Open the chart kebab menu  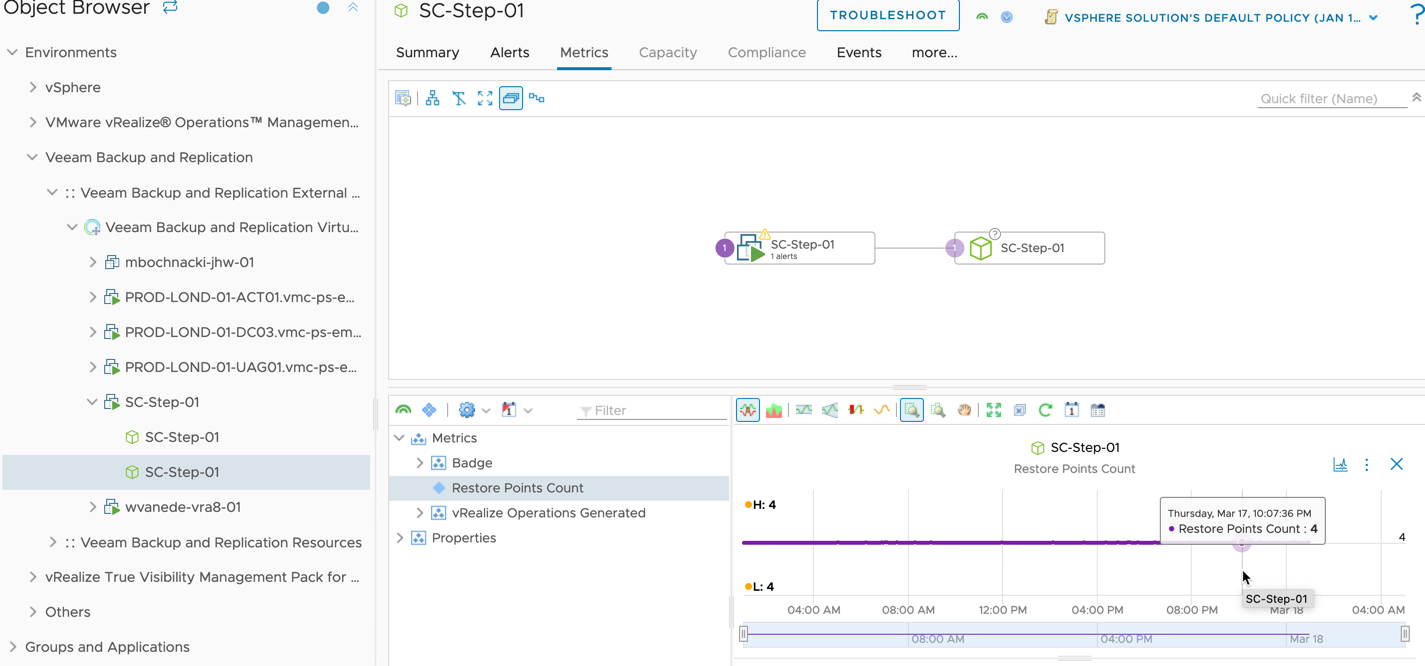point(1367,464)
